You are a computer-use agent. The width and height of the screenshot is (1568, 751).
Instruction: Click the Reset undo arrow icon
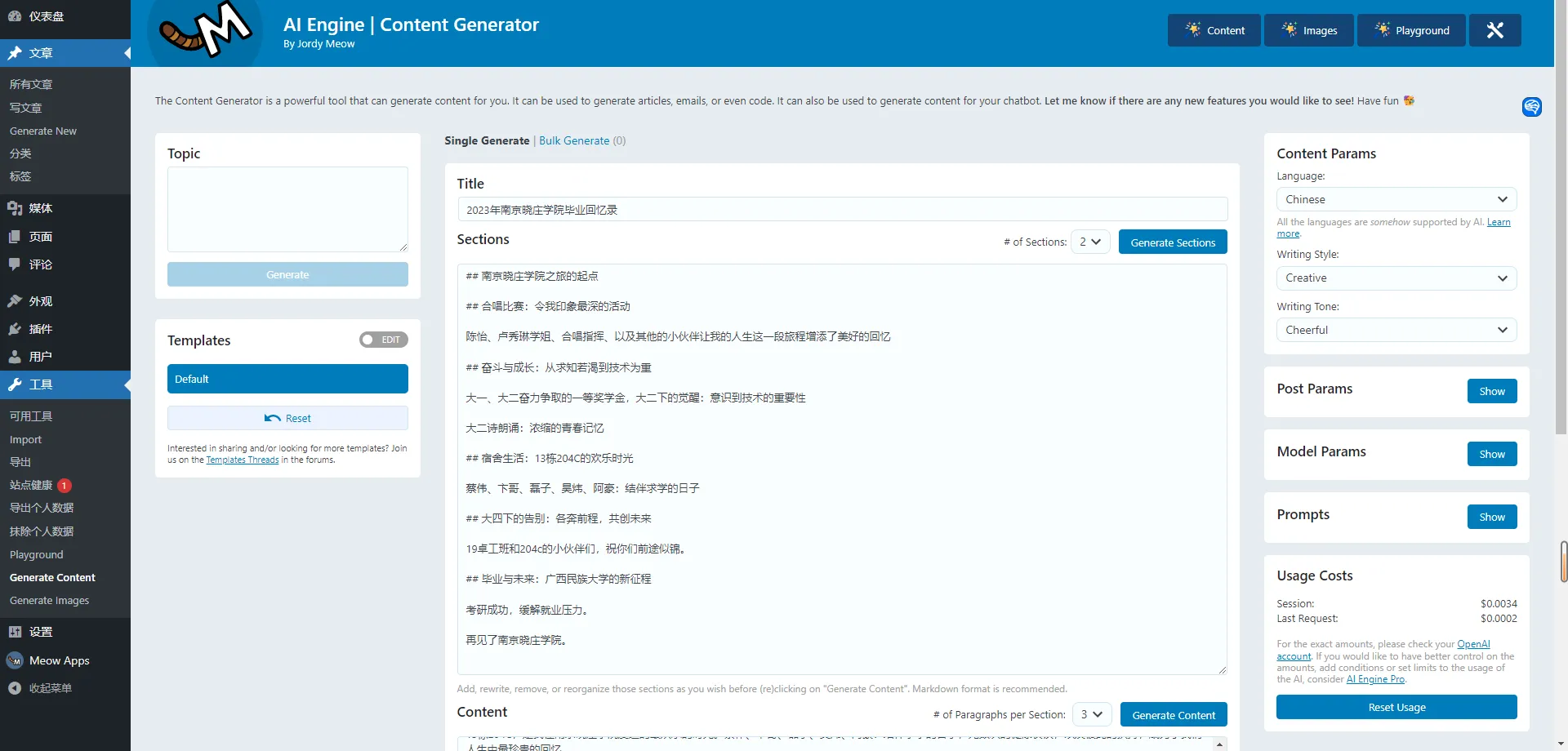pos(273,418)
